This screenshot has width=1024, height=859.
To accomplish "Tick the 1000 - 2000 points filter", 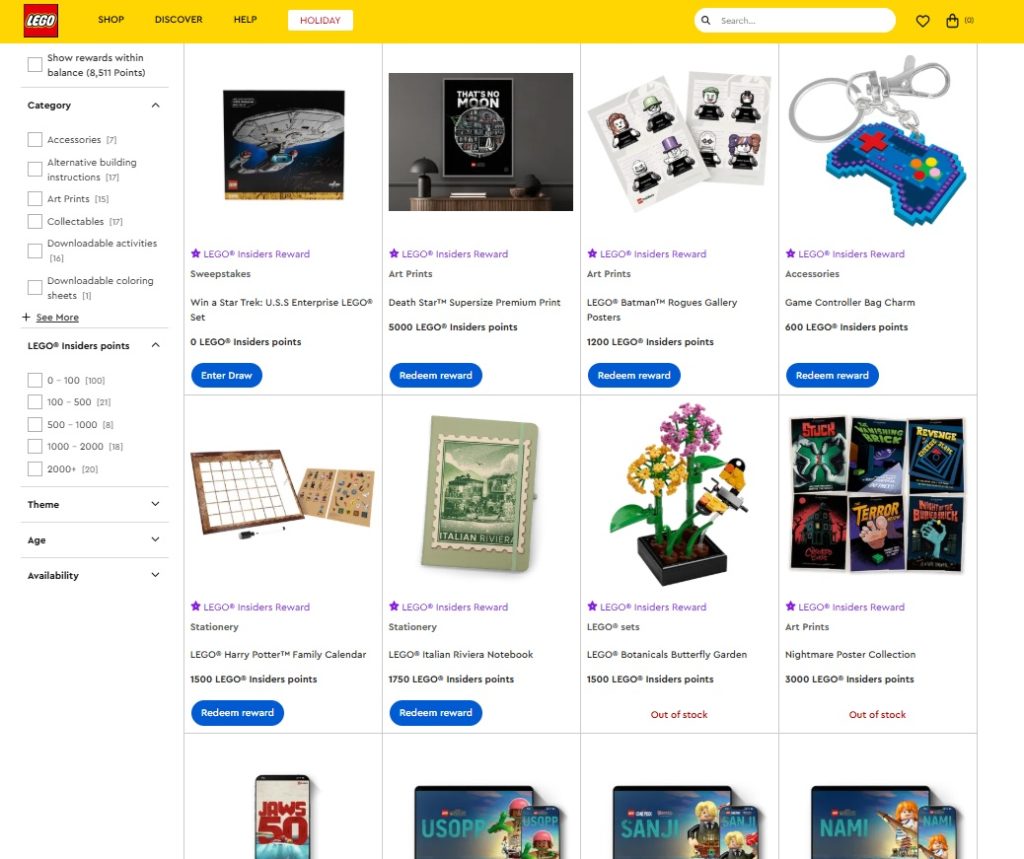I will point(35,446).
